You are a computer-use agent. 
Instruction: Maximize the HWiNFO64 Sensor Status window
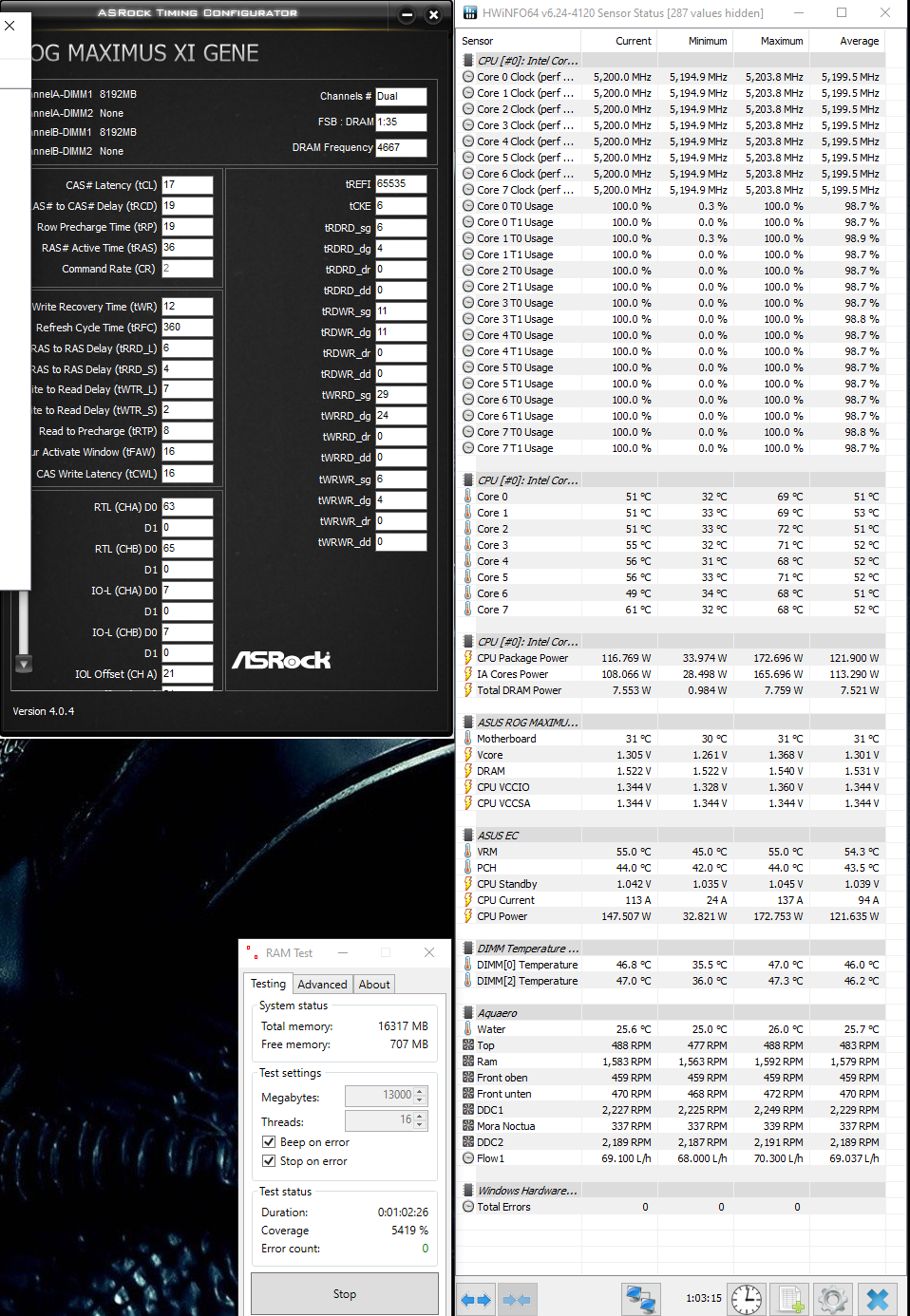[x=842, y=12]
